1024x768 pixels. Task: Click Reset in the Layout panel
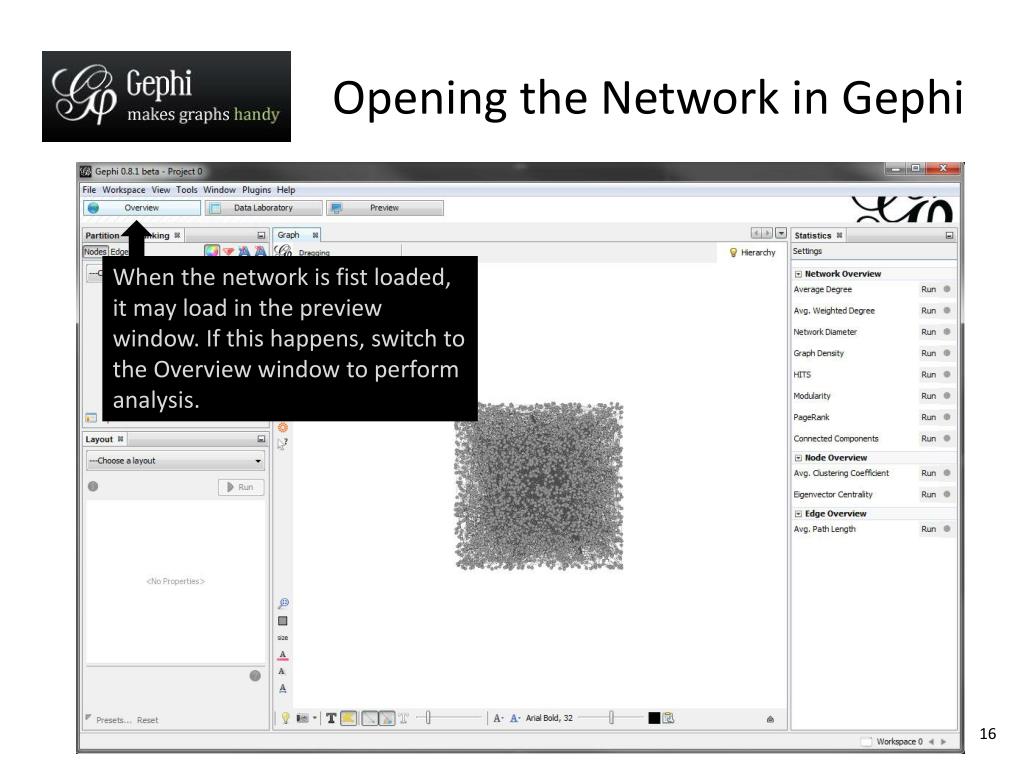click(148, 720)
